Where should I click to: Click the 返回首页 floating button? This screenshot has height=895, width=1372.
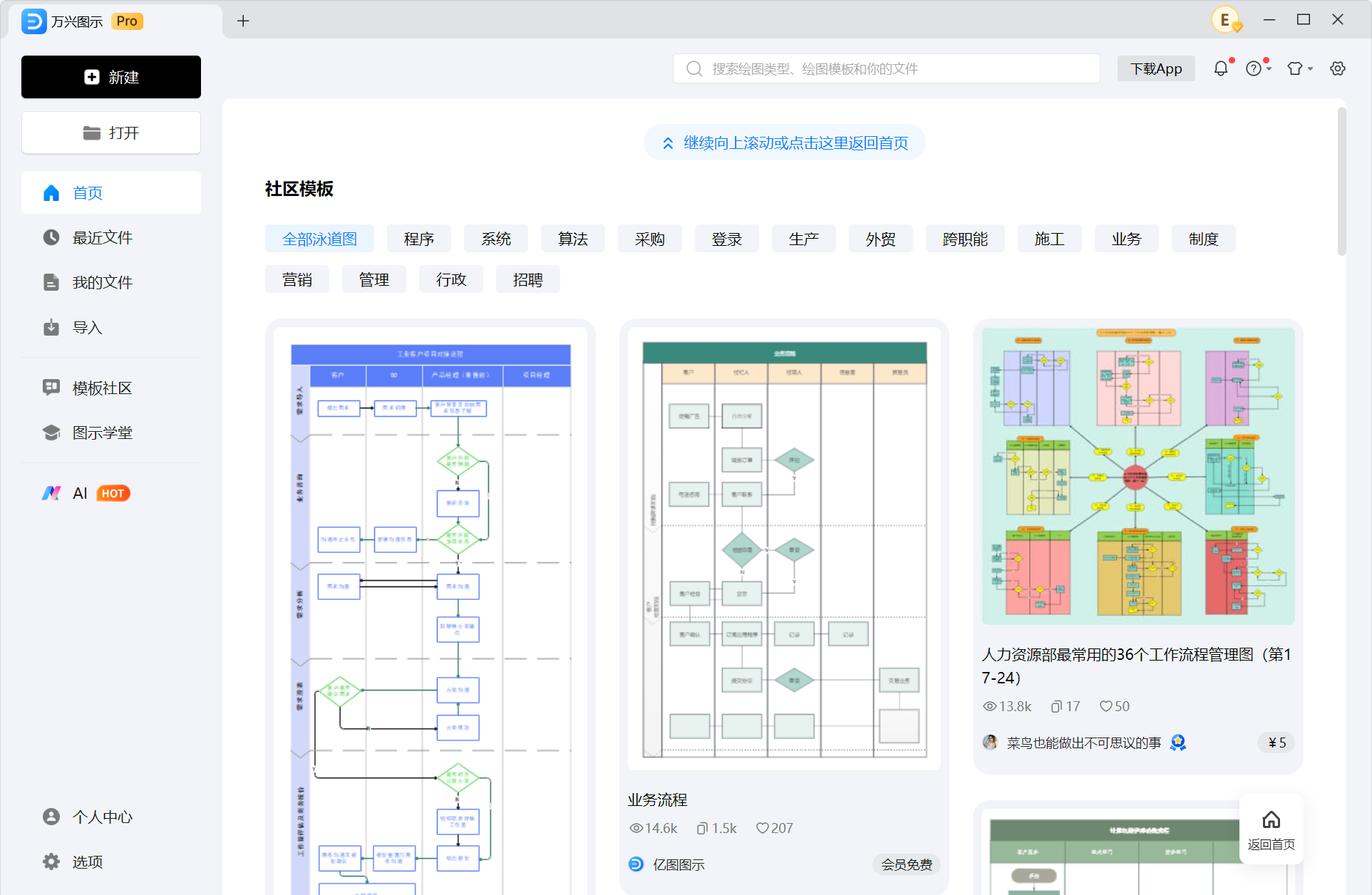coord(1272,829)
